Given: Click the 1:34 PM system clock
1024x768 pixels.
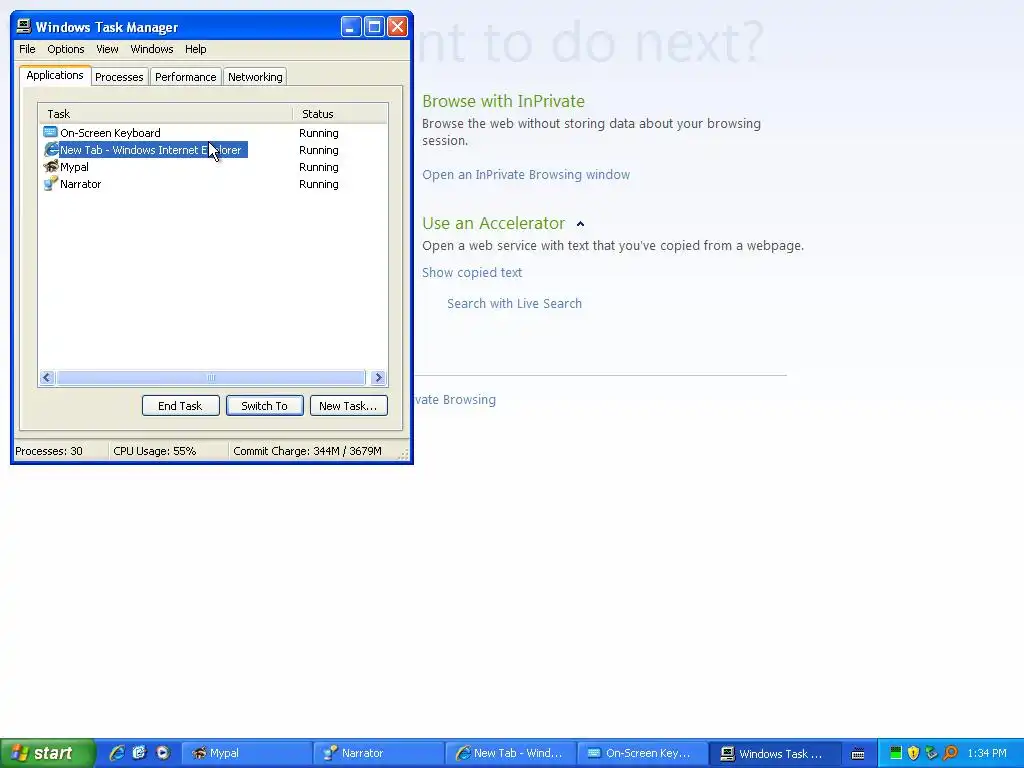Looking at the screenshot, I should click(987, 753).
